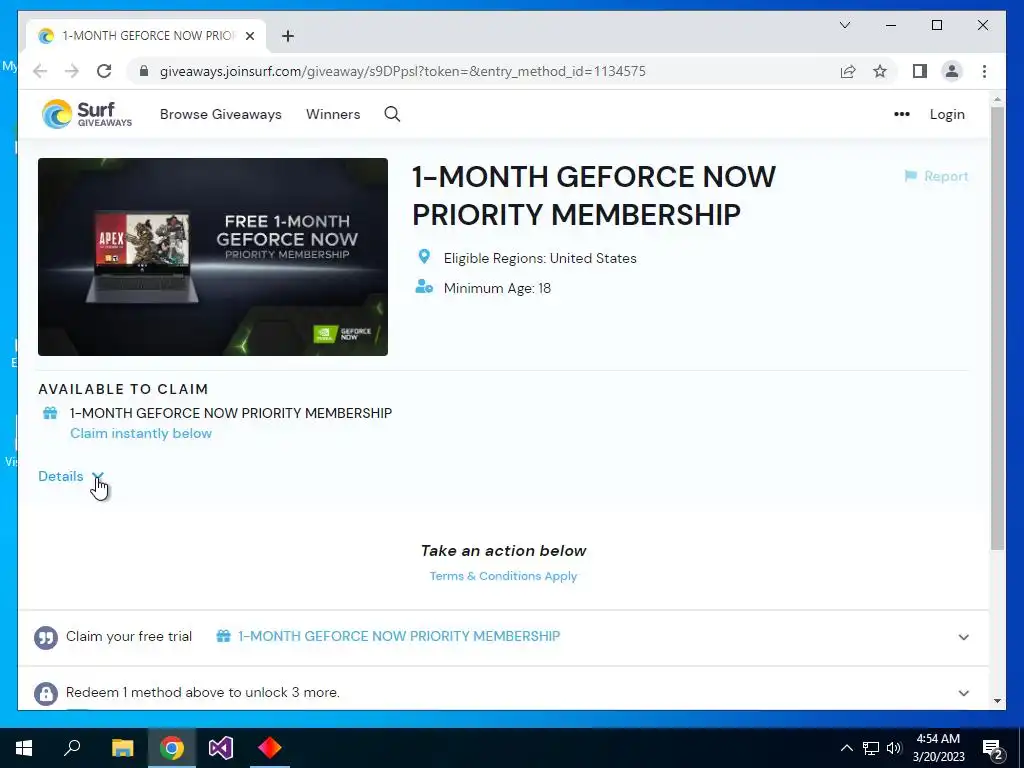Open Visual Studio from the taskbar
The width and height of the screenshot is (1024, 768).
pyautogui.click(x=221, y=748)
